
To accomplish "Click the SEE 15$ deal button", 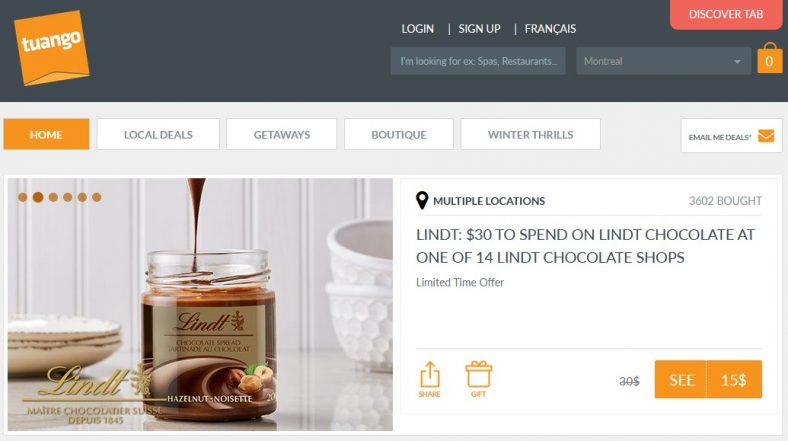I will pos(708,379).
